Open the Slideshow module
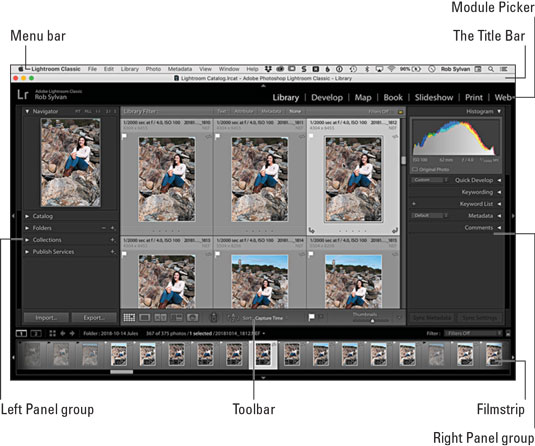The image size is (535, 446). pos(434,98)
